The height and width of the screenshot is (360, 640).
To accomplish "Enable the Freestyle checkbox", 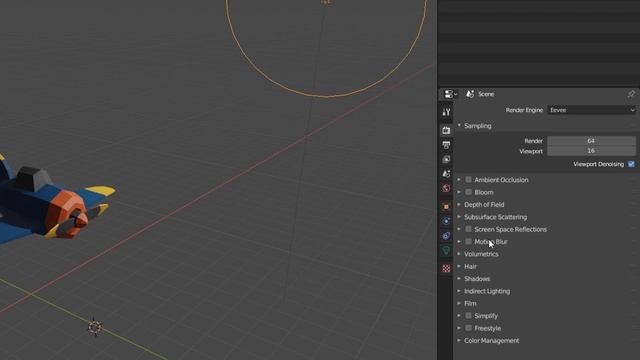I will click(x=469, y=328).
